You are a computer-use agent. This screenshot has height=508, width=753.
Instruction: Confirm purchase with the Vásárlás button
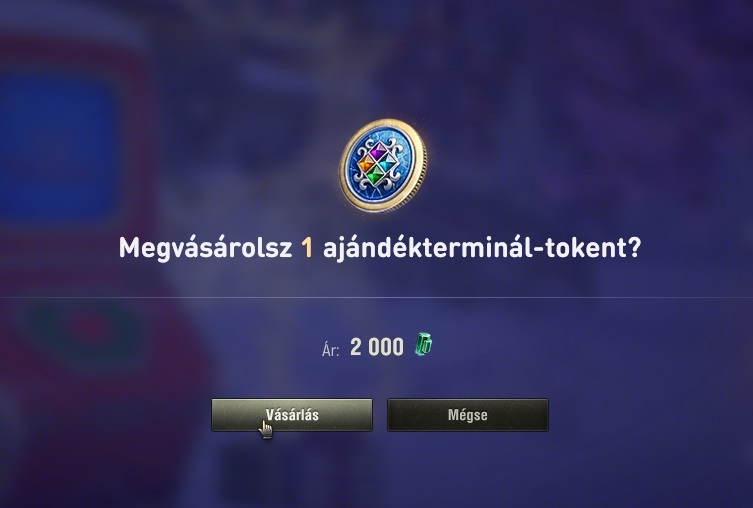(292, 415)
